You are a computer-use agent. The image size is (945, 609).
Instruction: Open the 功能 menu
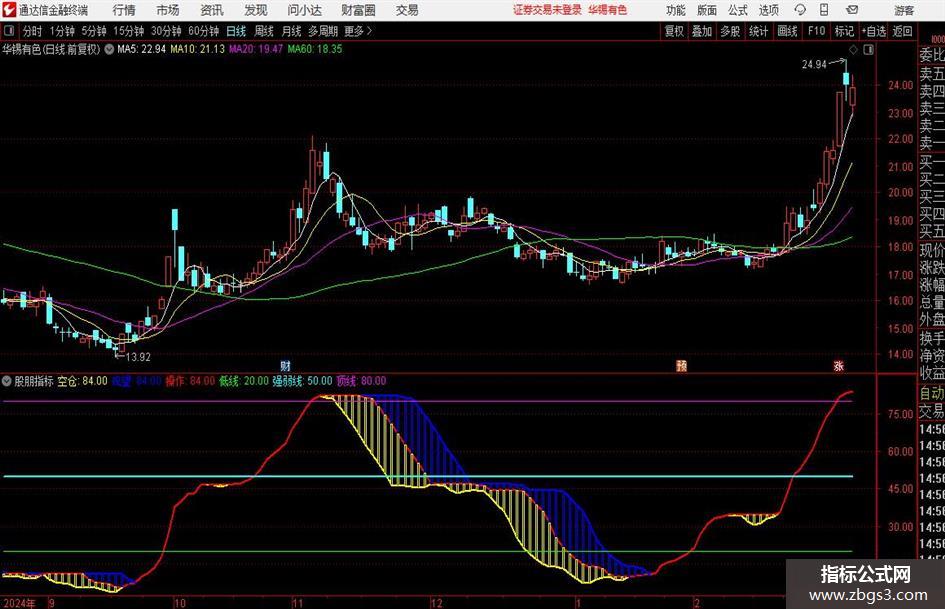pyautogui.click(x=676, y=10)
